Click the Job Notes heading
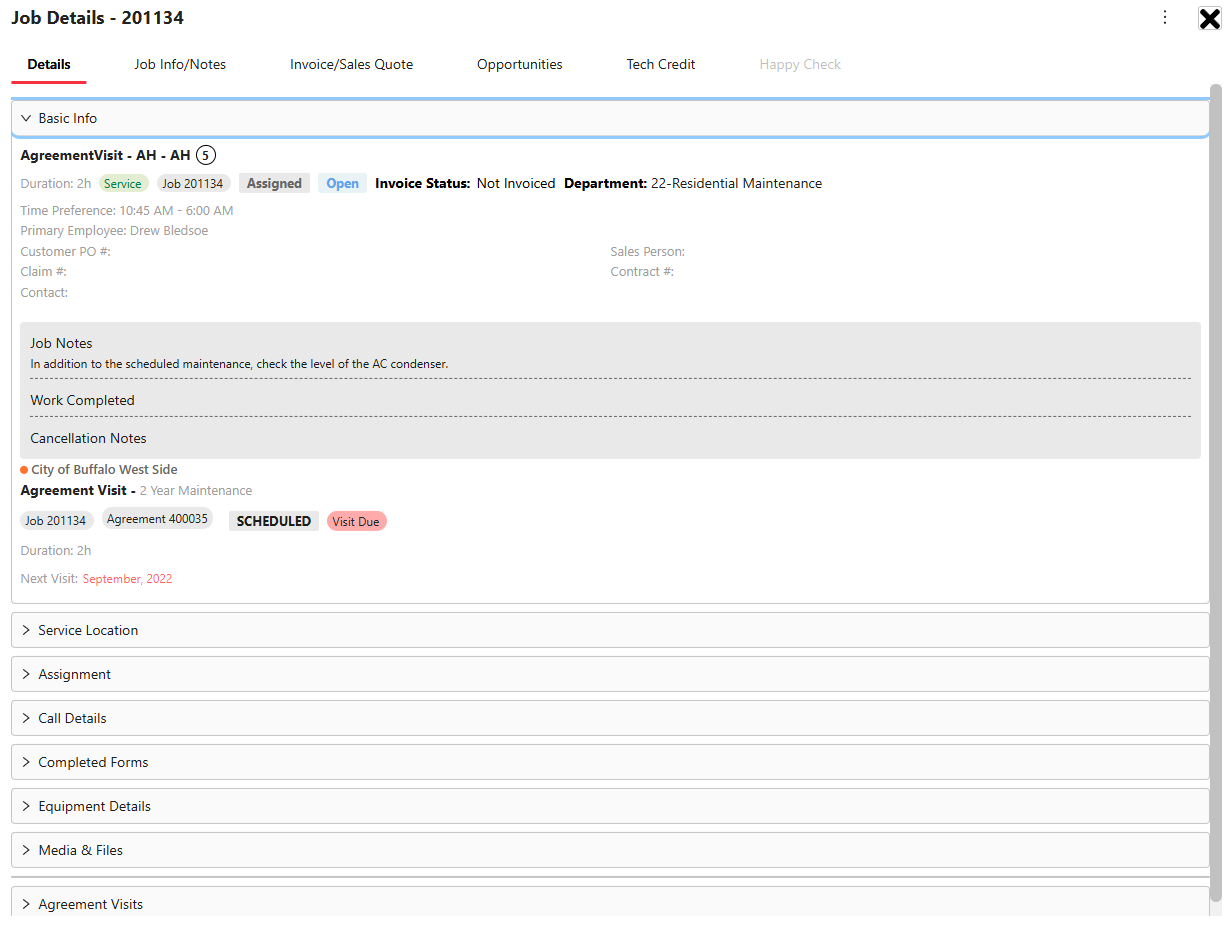This screenshot has width=1232, height=928. tap(61, 343)
